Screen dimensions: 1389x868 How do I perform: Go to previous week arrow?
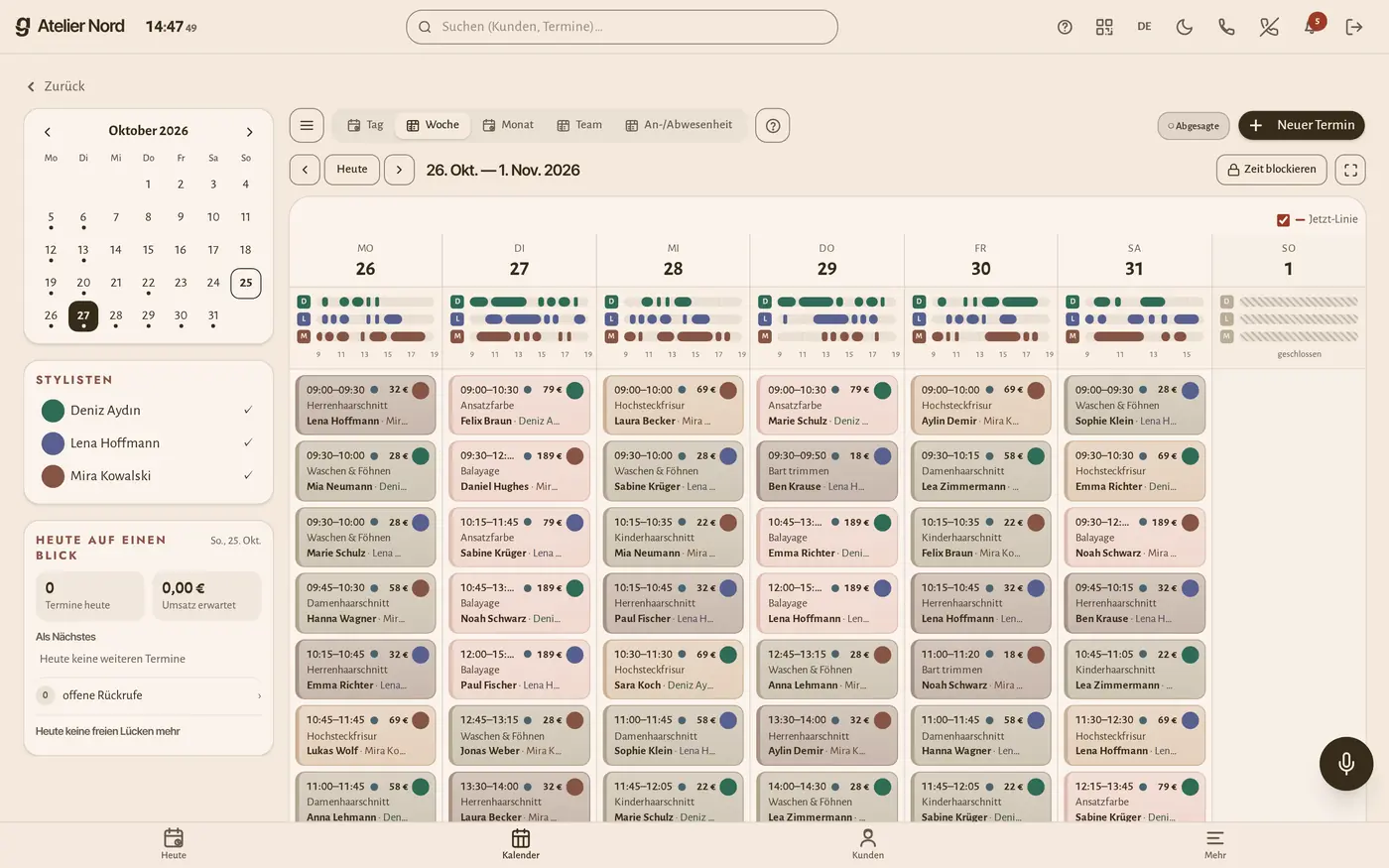(x=305, y=170)
